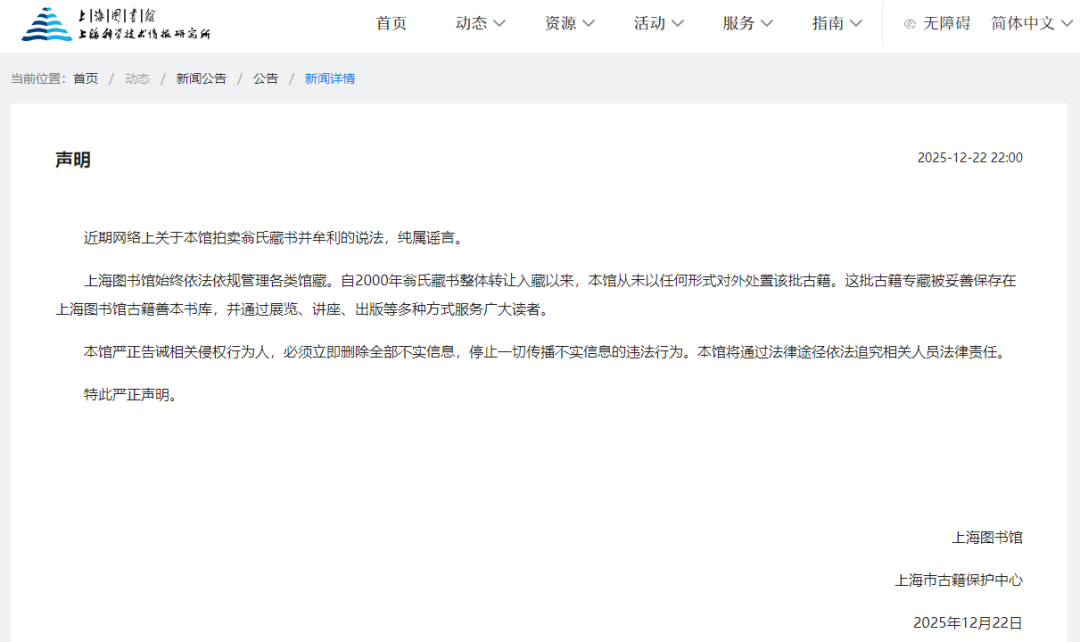1080x642 pixels.
Task: Click the closing date 2025年12月22日
Action: pos(968,623)
